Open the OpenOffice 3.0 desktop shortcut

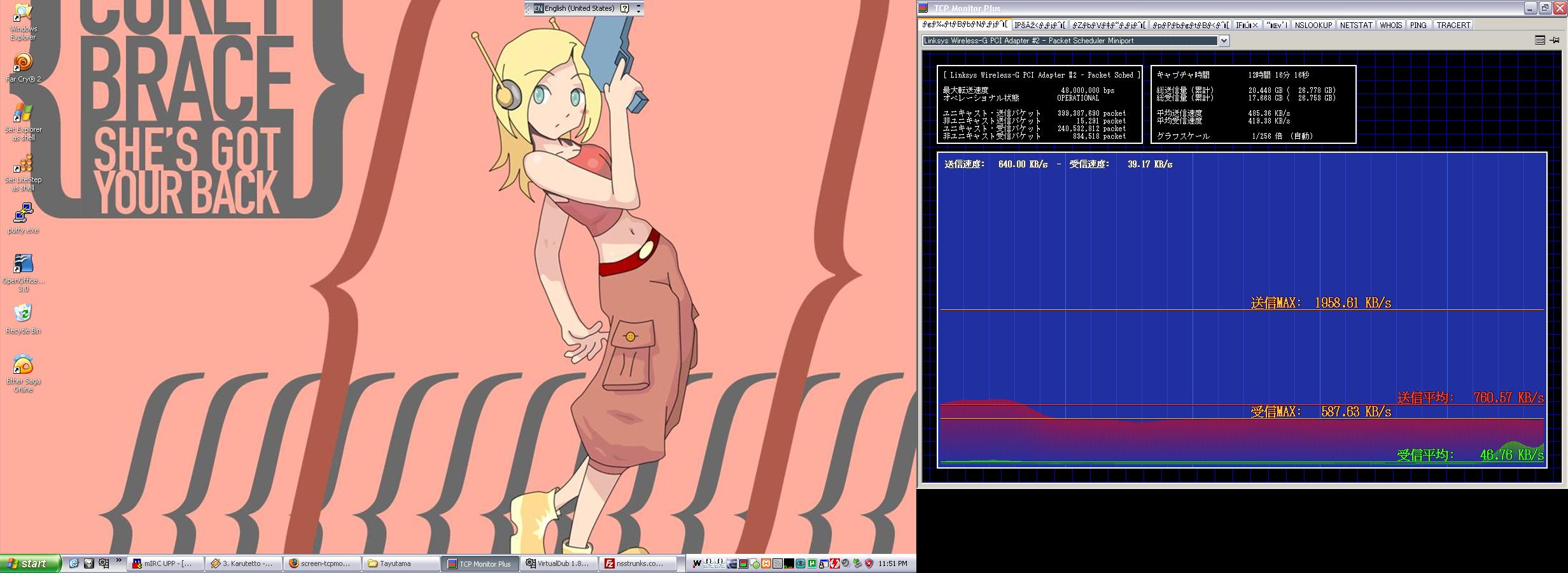pyautogui.click(x=23, y=272)
